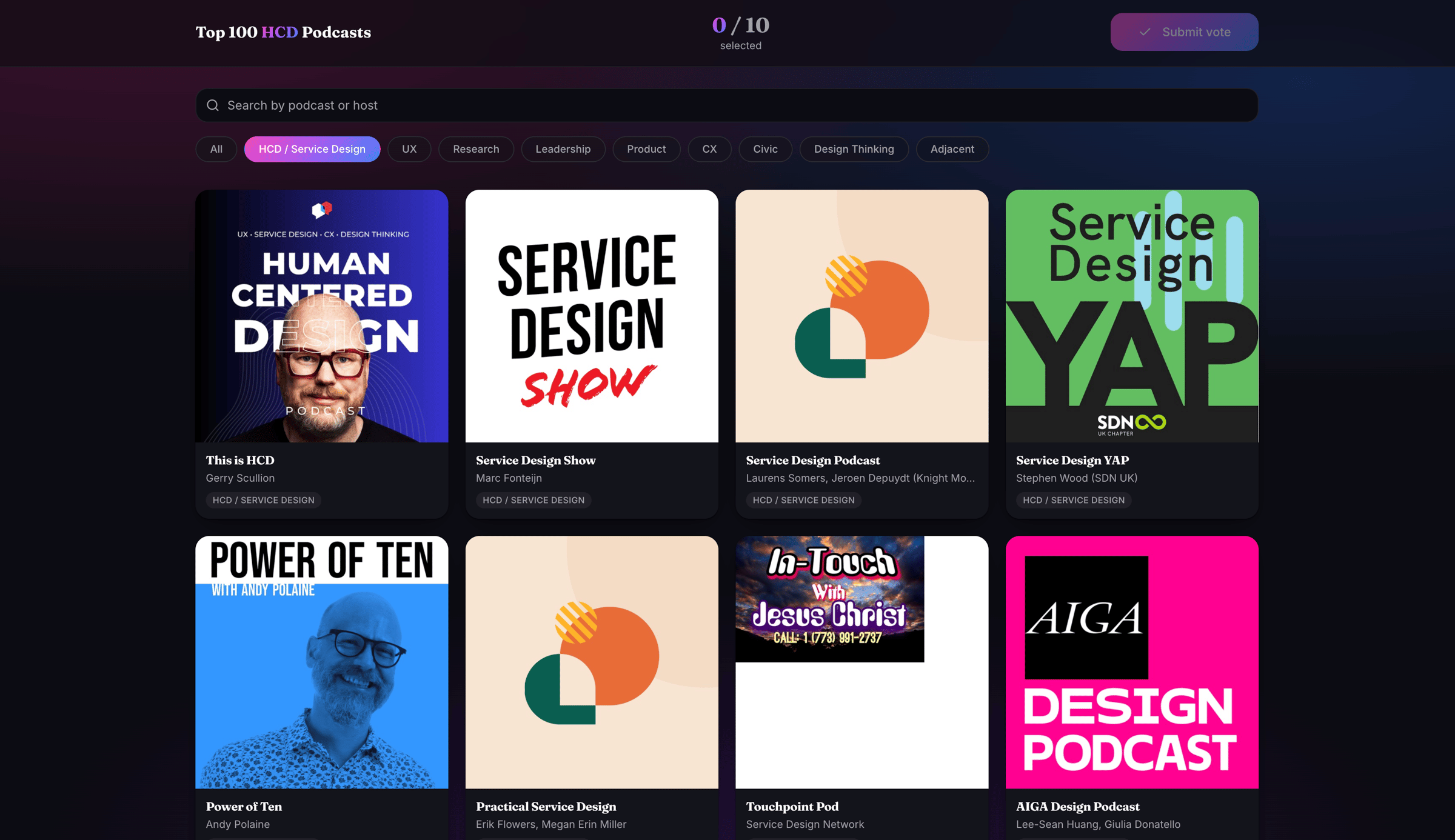Click the Practical Service Design title
The width and height of the screenshot is (1455, 840).
[546, 806]
